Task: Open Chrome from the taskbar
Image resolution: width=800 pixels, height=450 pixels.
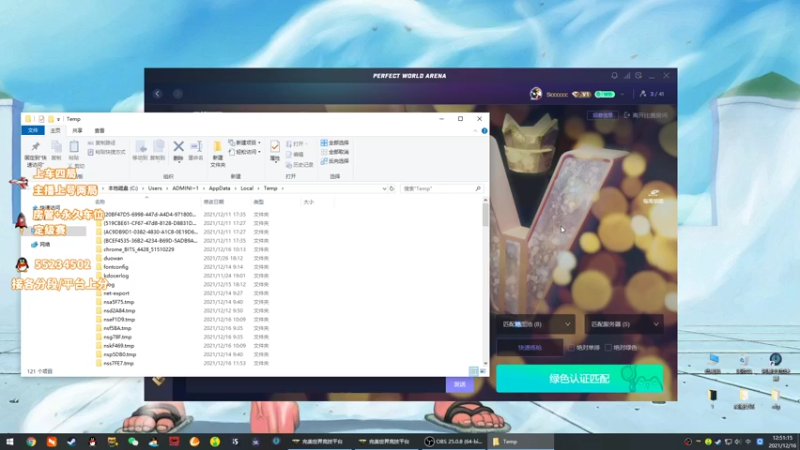Action: click(x=31, y=442)
